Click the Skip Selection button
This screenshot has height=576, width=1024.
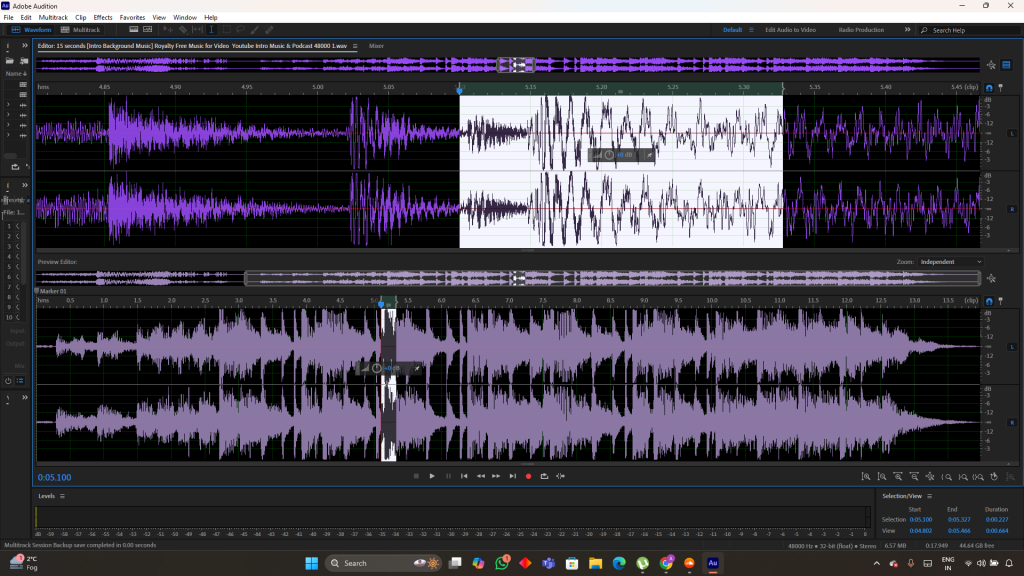(x=560, y=476)
